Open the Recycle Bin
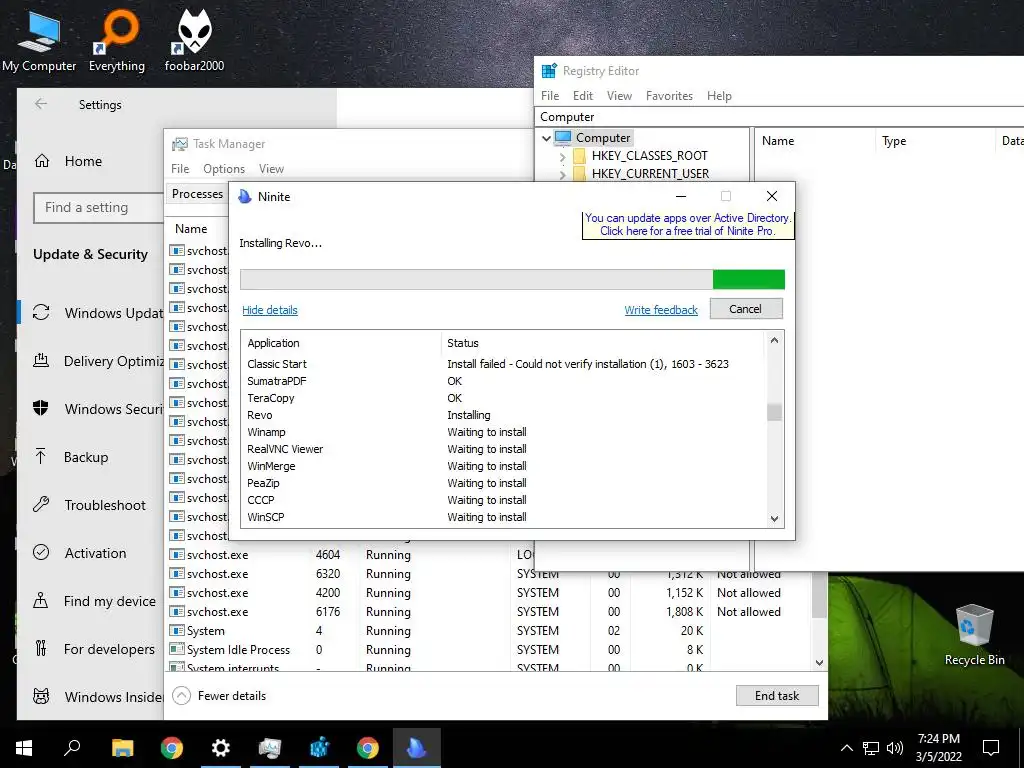The width and height of the screenshot is (1024, 768). pos(974,635)
